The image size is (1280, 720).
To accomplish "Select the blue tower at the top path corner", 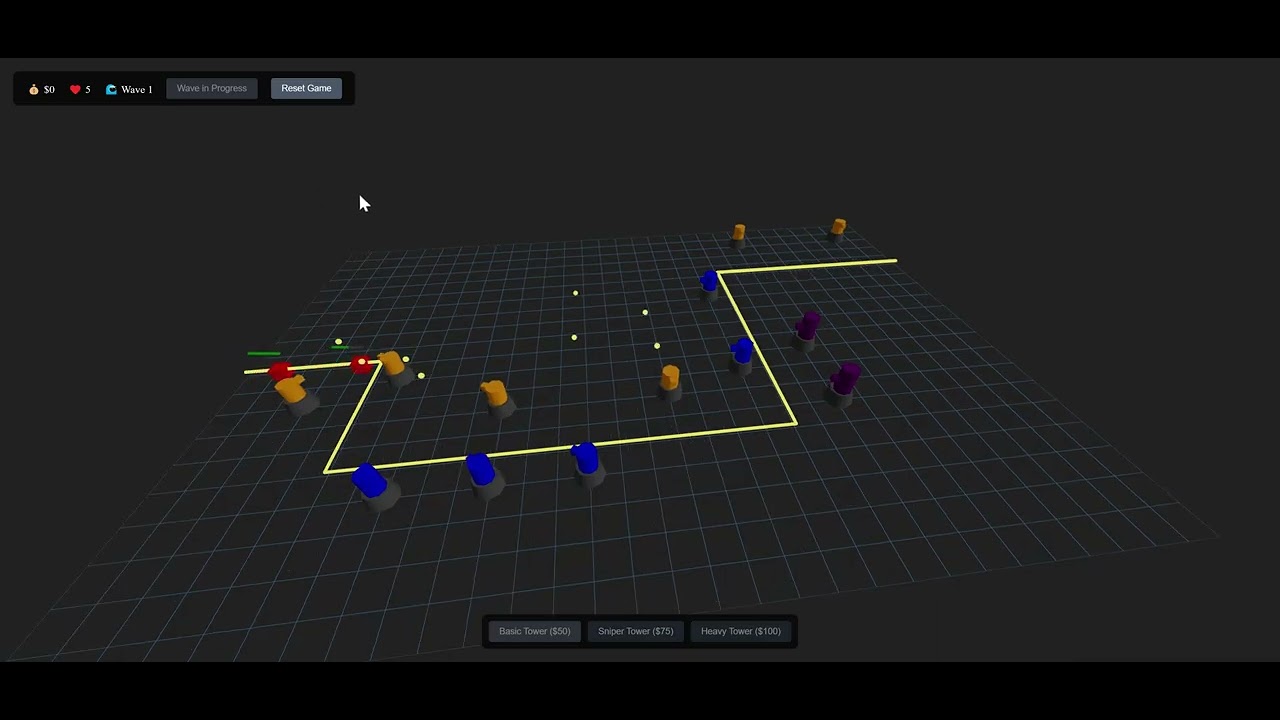I will [710, 283].
